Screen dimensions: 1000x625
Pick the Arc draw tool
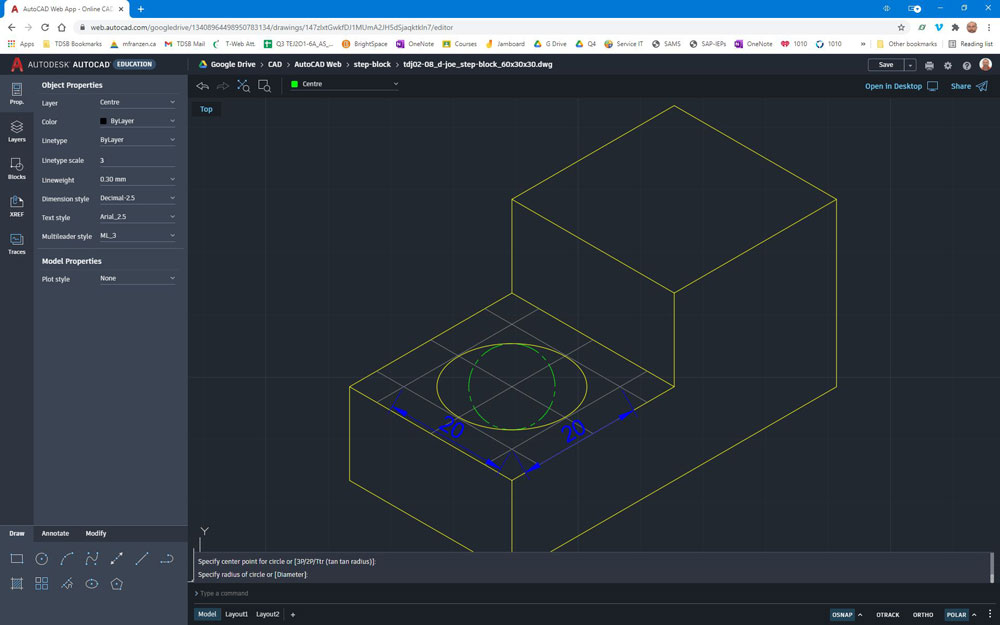[67, 559]
